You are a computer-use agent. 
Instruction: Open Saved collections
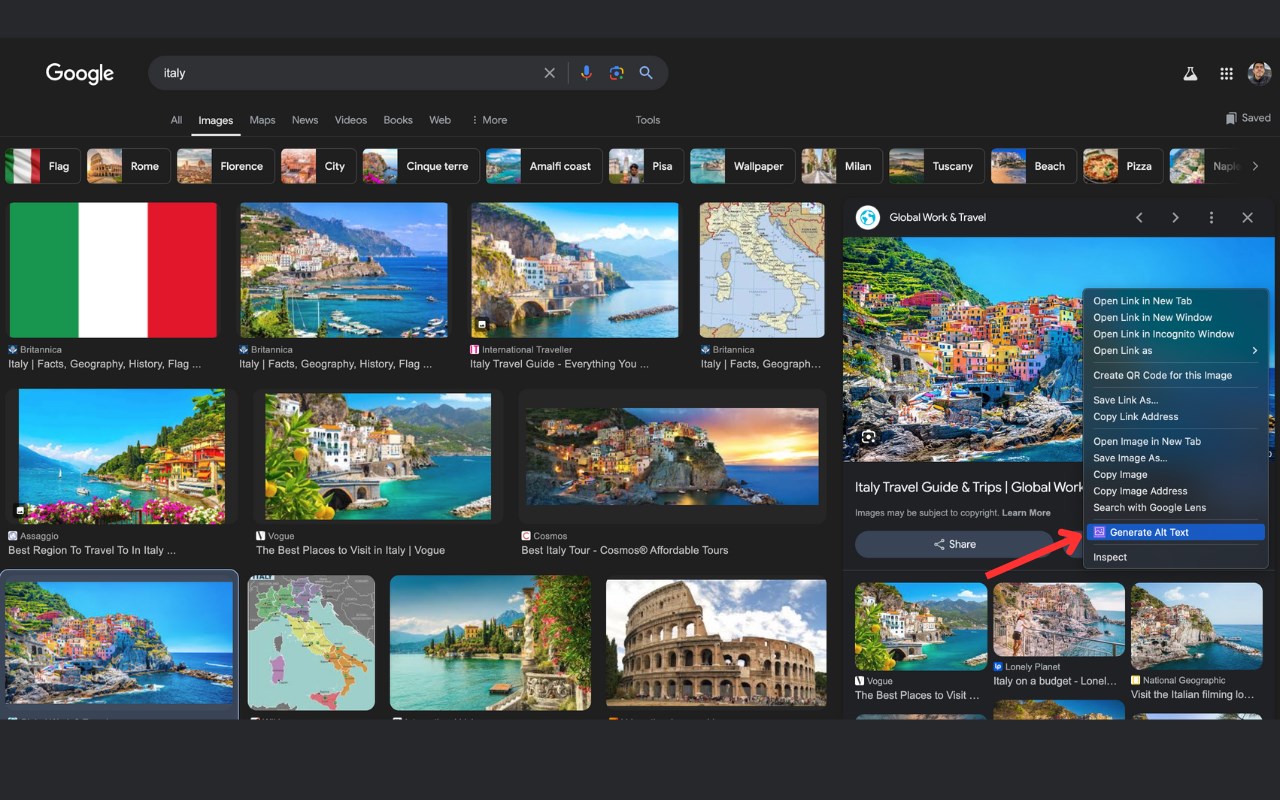tap(1248, 118)
